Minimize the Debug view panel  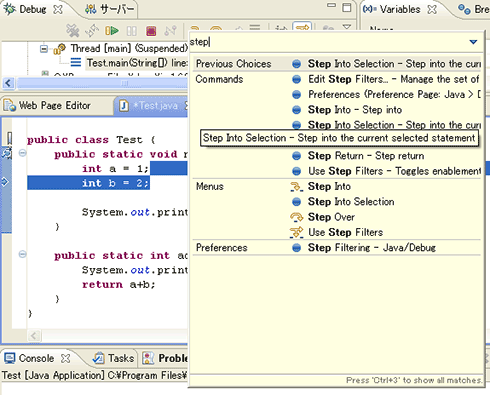tap(331, 5)
